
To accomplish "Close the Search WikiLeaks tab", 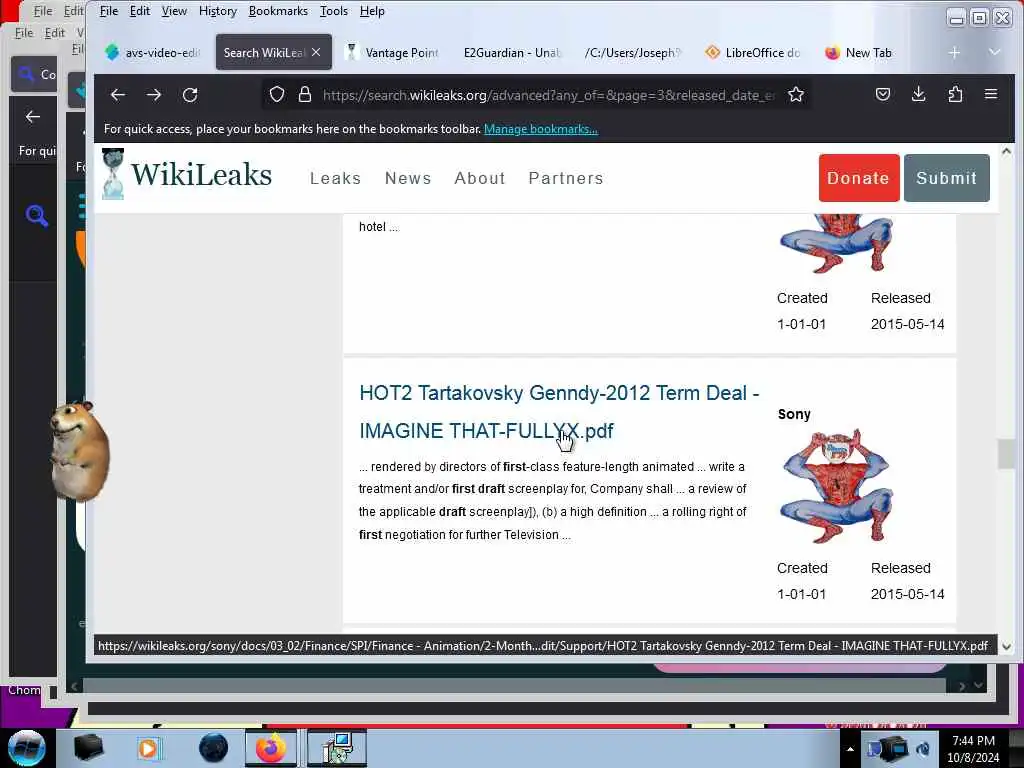I will click(x=316, y=52).
